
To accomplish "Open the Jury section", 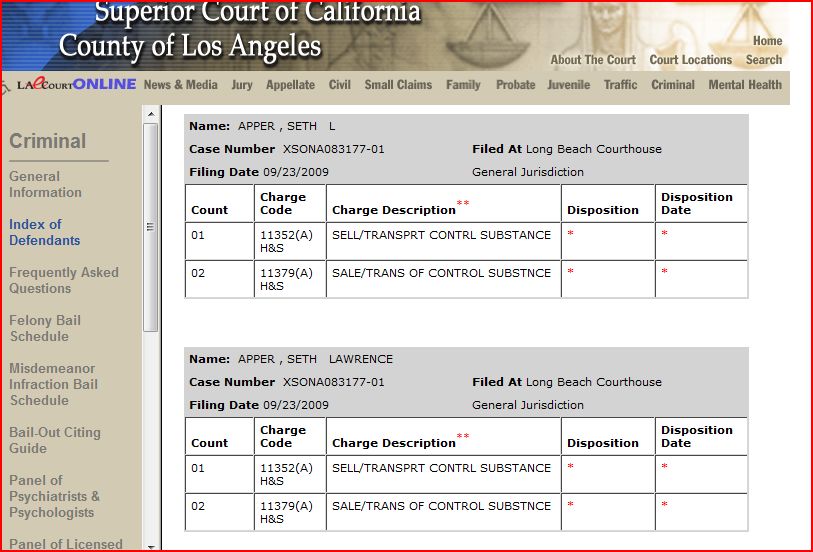I will 242,84.
